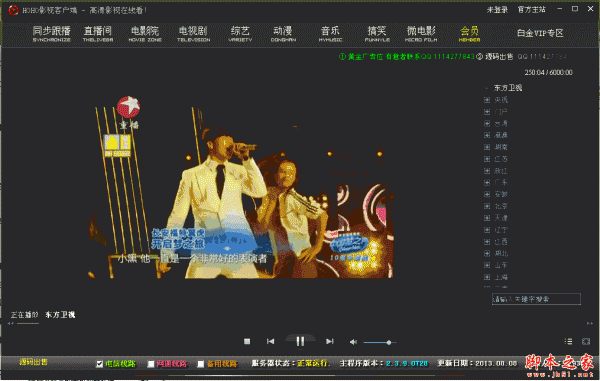Enable the 备用线路 checkbox

[x=201, y=364]
